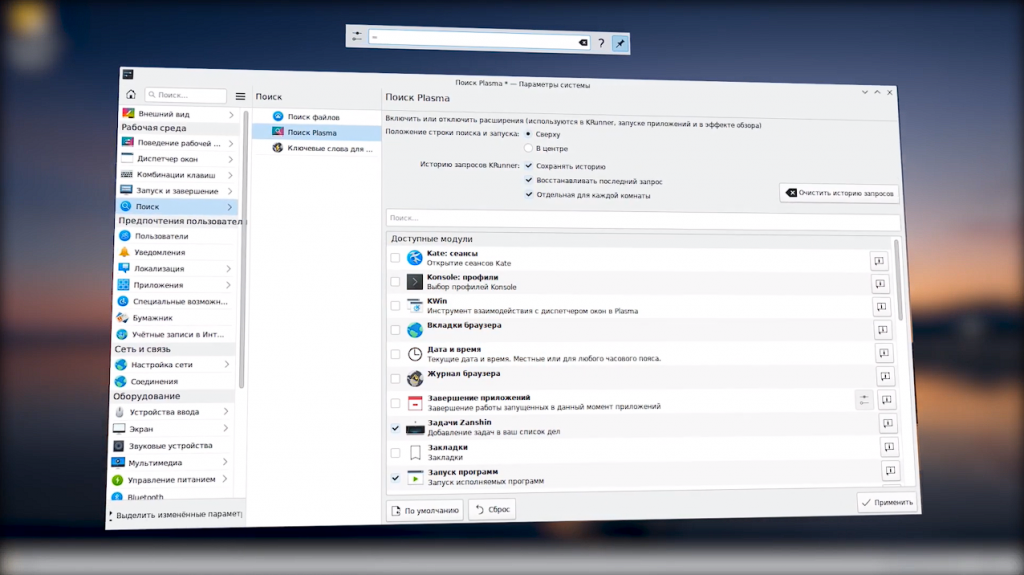The image size is (1024, 575).
Task: Open Поиск Plasma subpage
Action: coord(316,133)
